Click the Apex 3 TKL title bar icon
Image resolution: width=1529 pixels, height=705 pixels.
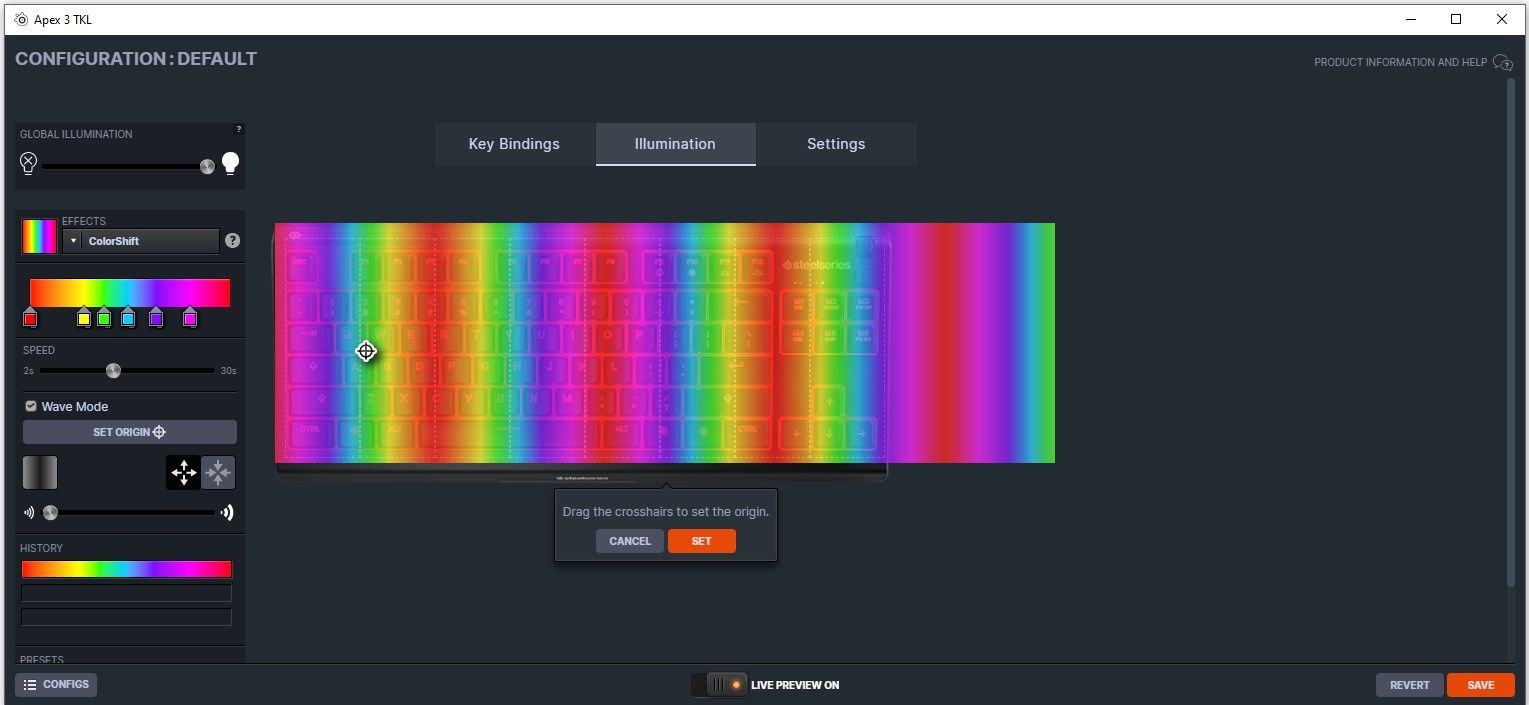click(21, 19)
